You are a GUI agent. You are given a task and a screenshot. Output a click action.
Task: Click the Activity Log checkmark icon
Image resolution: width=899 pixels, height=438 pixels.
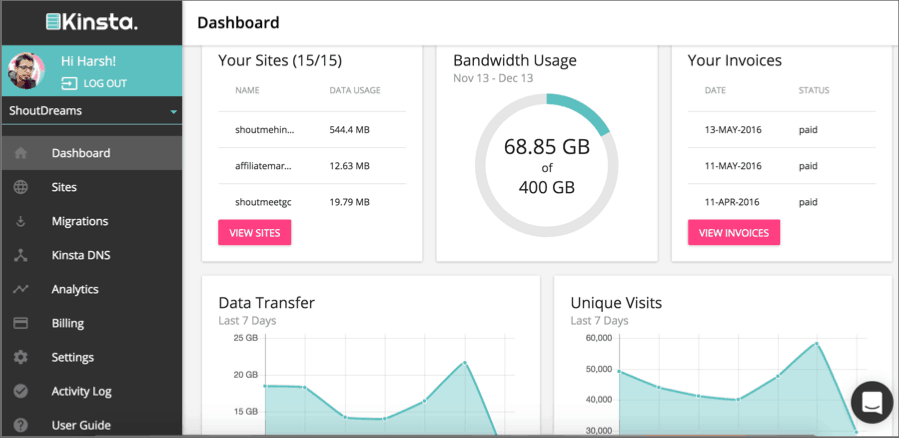tap(21, 392)
